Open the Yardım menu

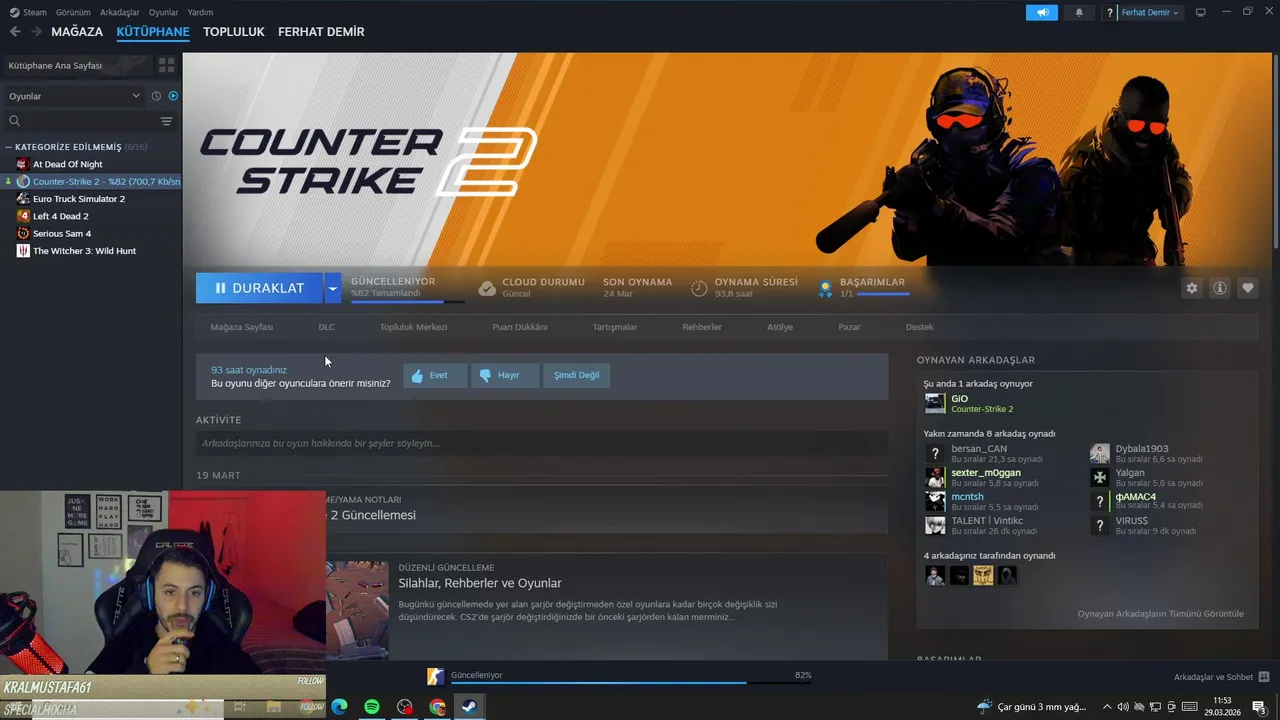[x=200, y=12]
